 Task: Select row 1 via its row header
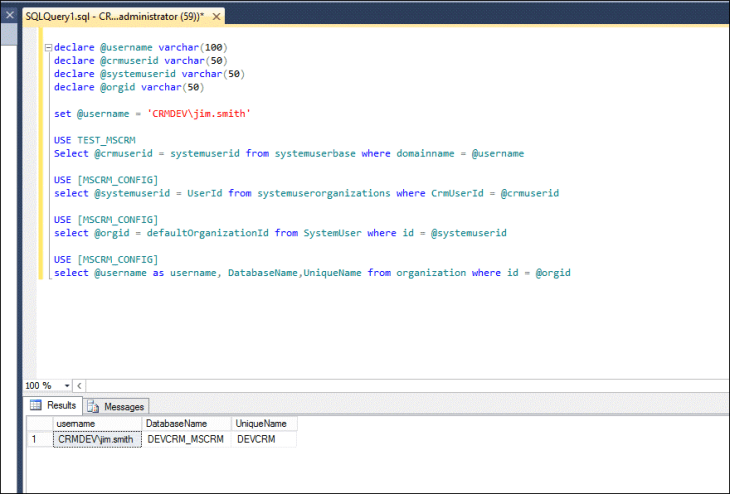coord(38,439)
